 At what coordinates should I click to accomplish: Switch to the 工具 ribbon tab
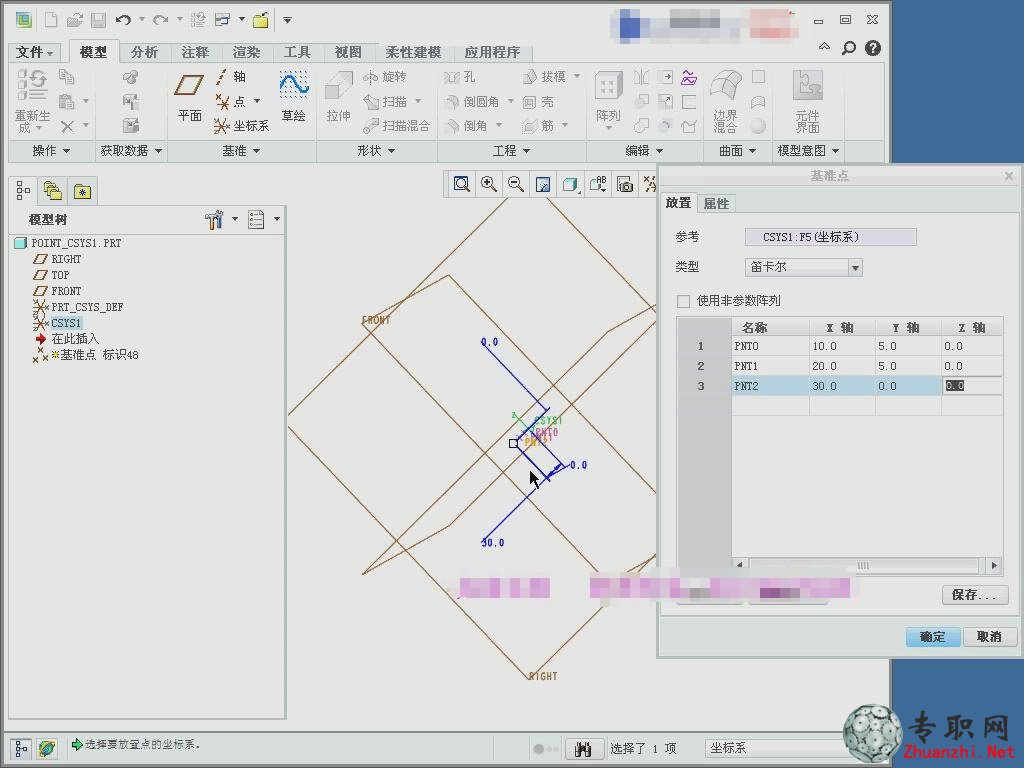296,52
